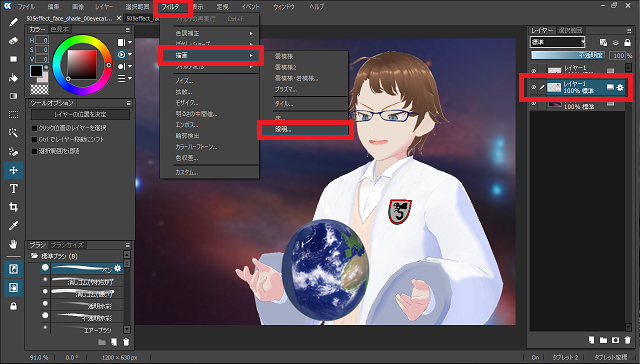The width and height of the screenshot is (640, 364).
Task: Open the フィルタ menu
Action: (171, 7)
